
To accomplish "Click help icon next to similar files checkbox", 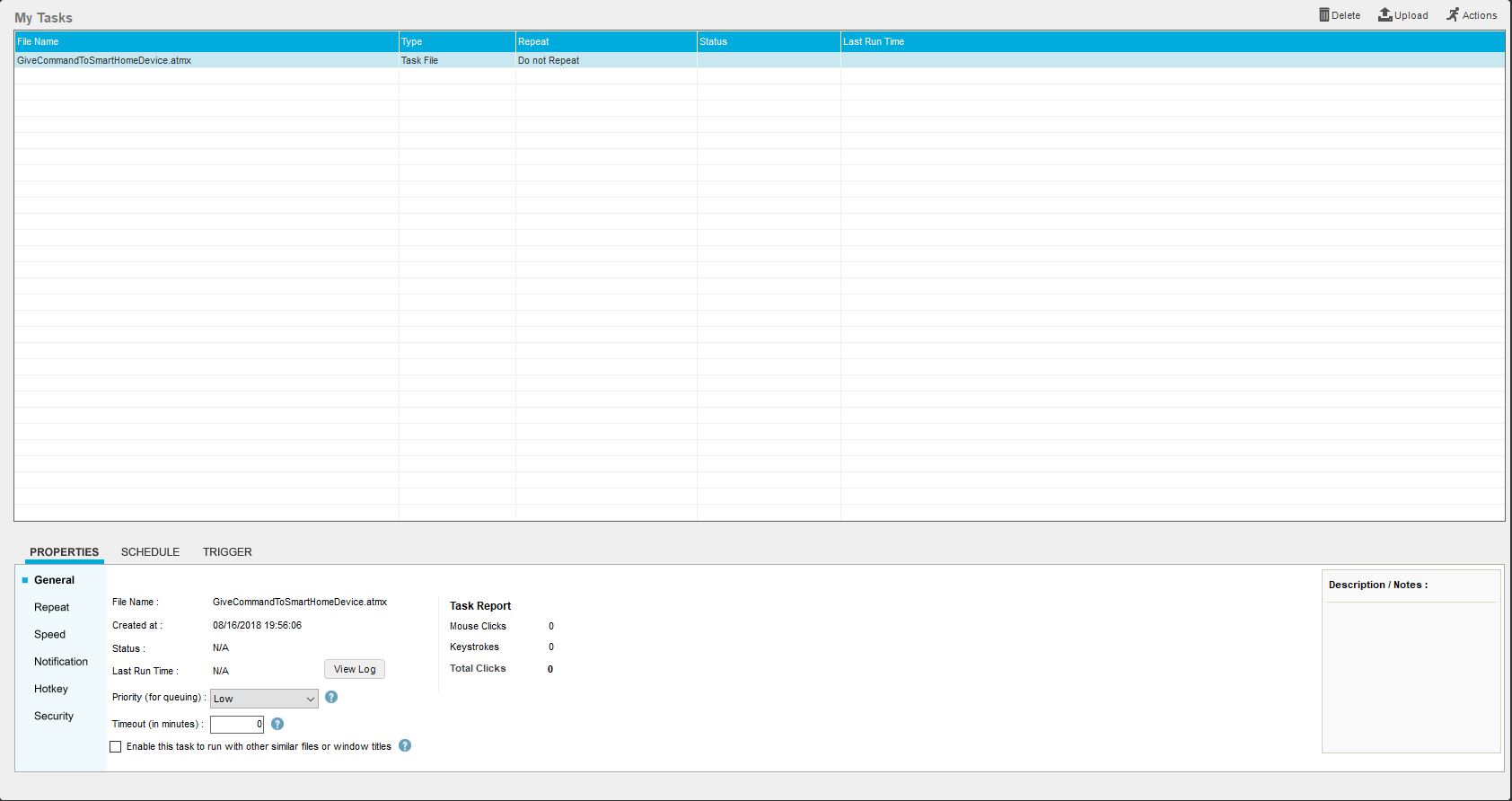I will (405, 746).
